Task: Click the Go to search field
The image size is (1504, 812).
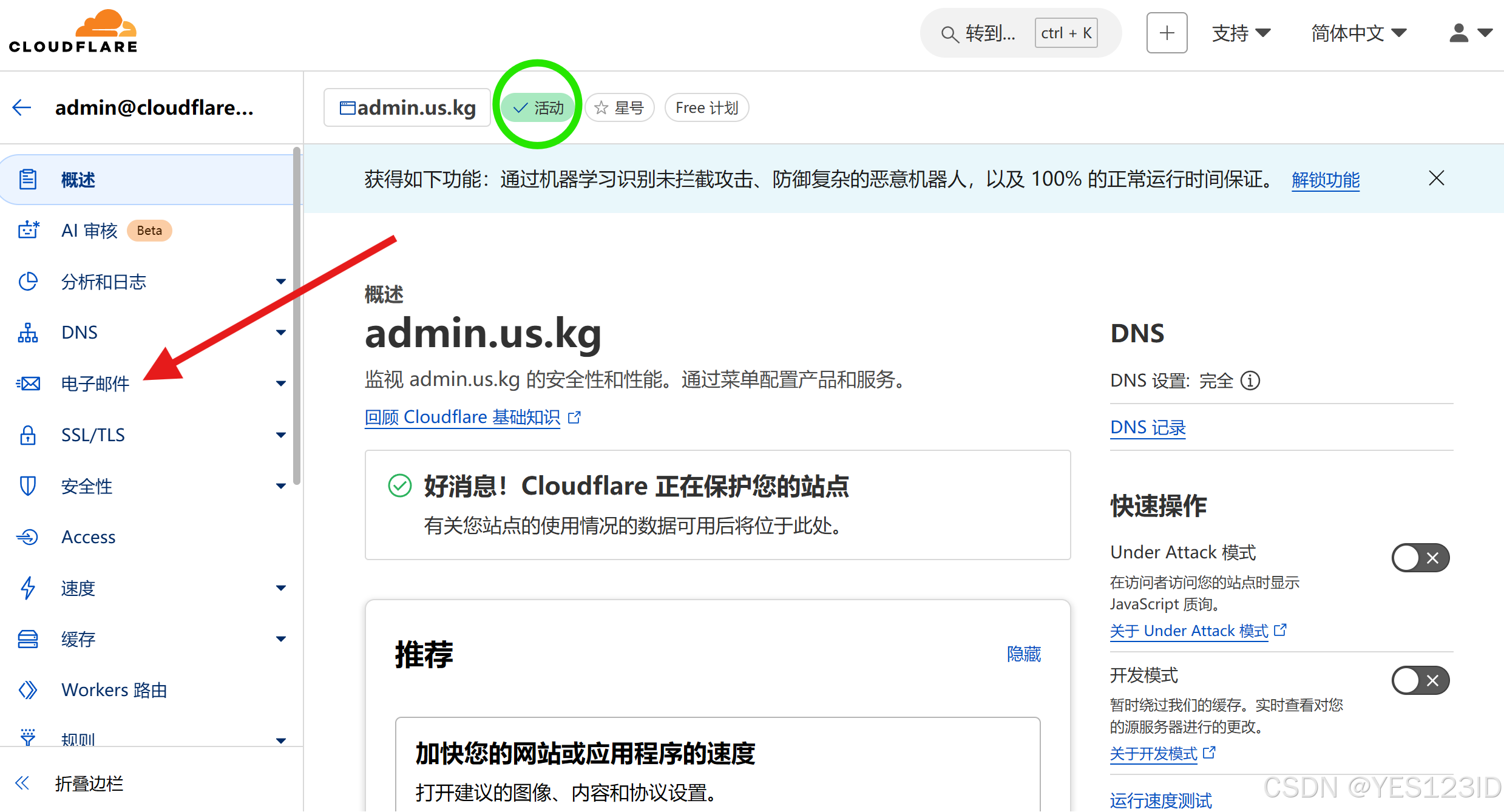Action: 989,33
